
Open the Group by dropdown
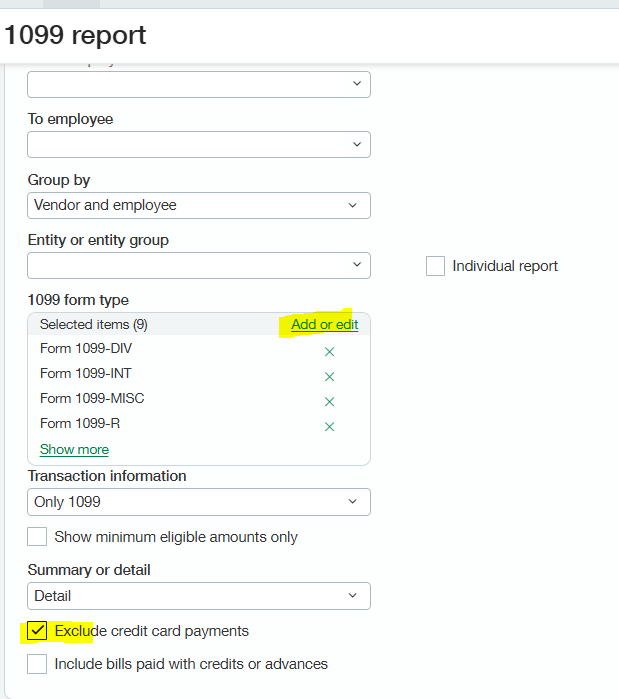pos(199,205)
